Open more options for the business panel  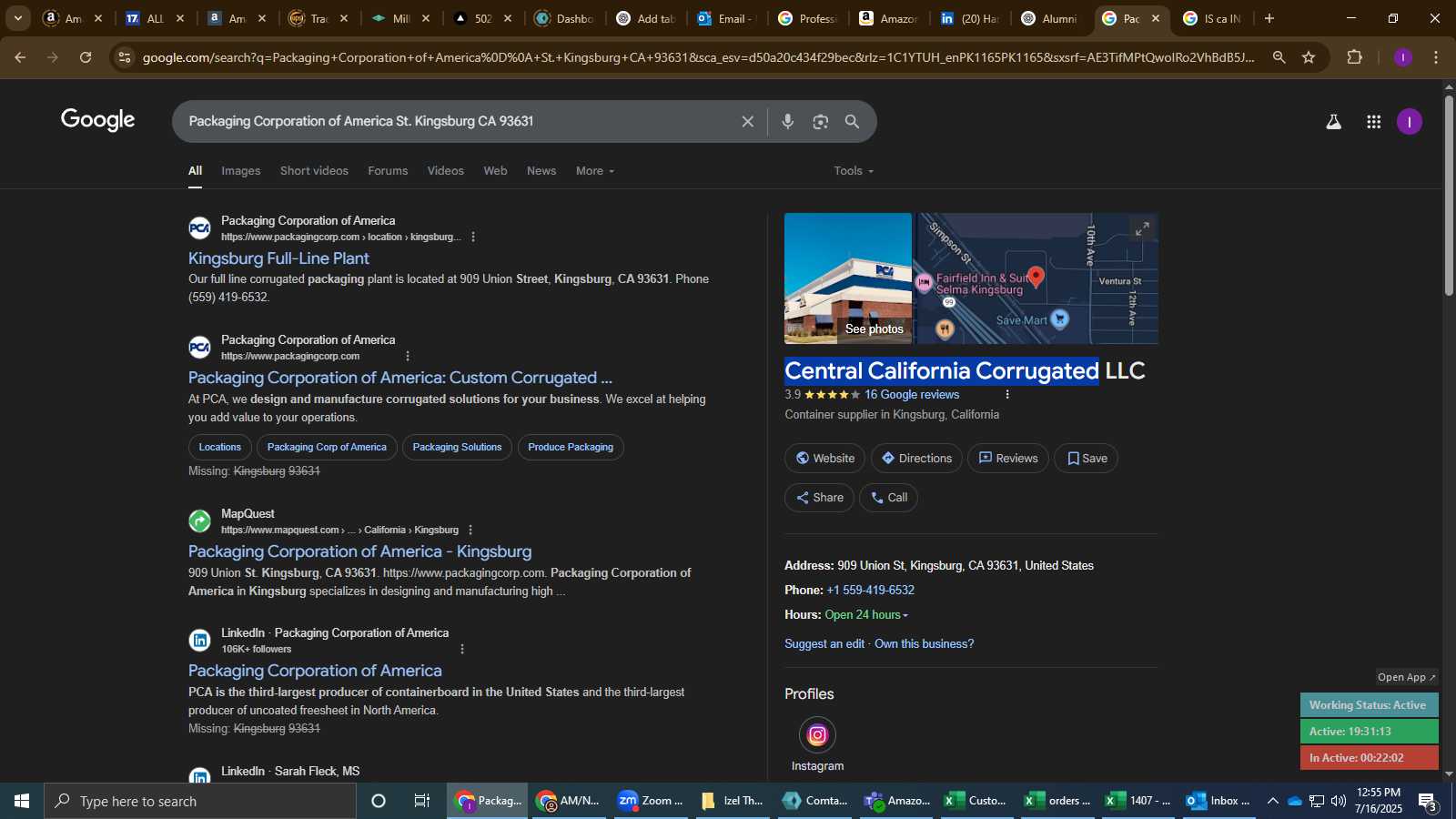point(1006,395)
